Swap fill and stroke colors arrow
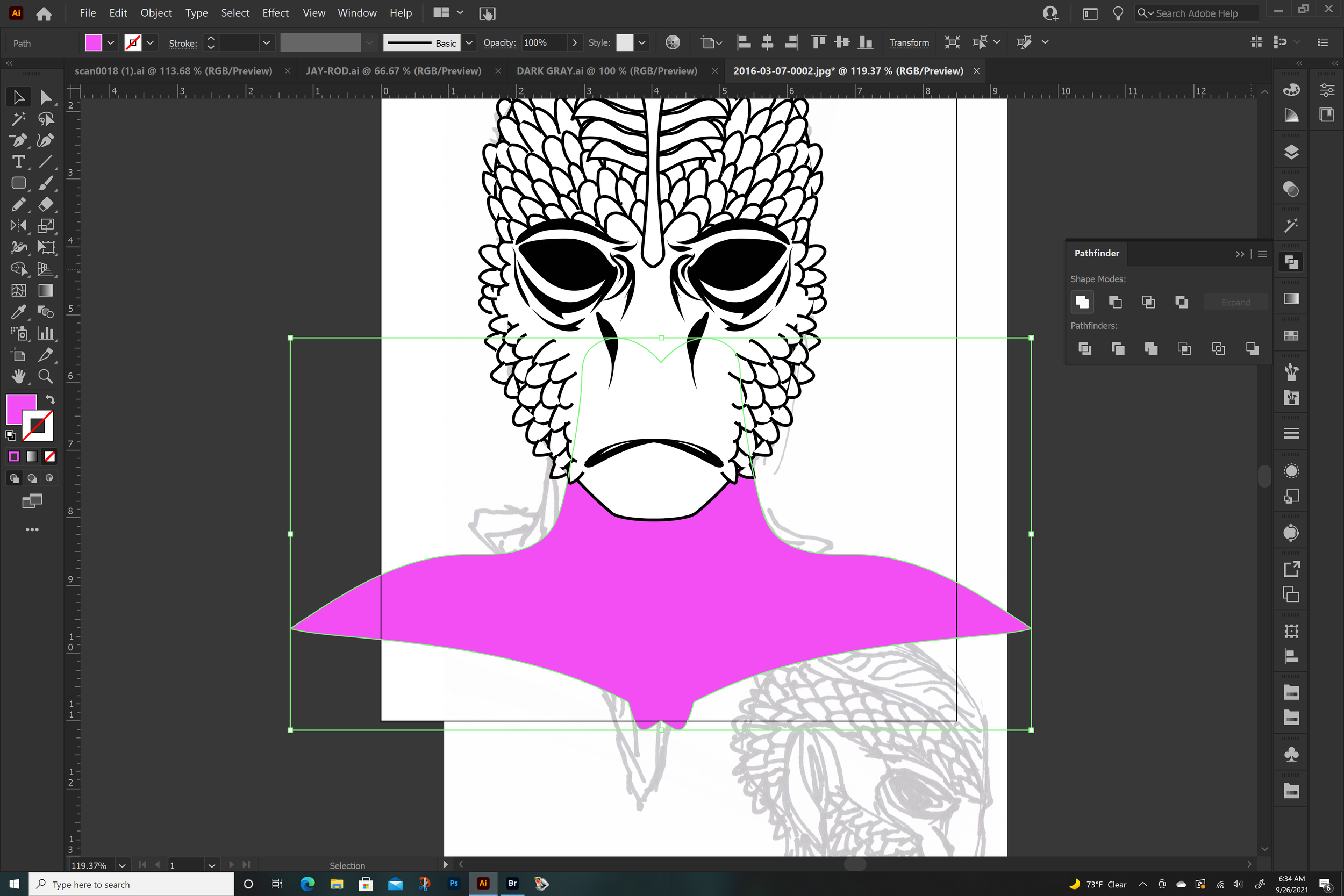 coord(51,399)
